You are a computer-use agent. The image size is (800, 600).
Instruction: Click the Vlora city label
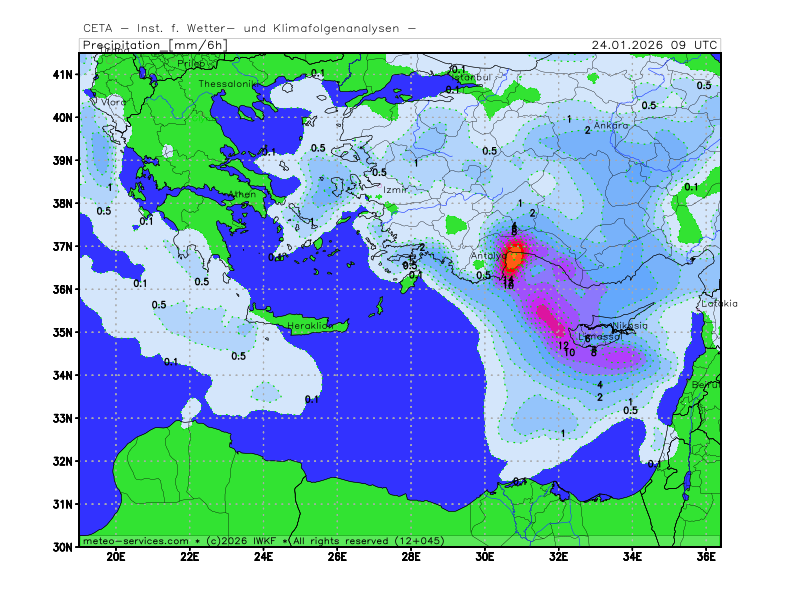coord(113,102)
